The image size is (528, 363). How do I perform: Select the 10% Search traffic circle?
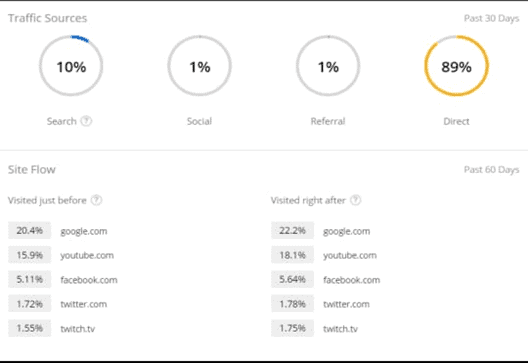(71, 66)
